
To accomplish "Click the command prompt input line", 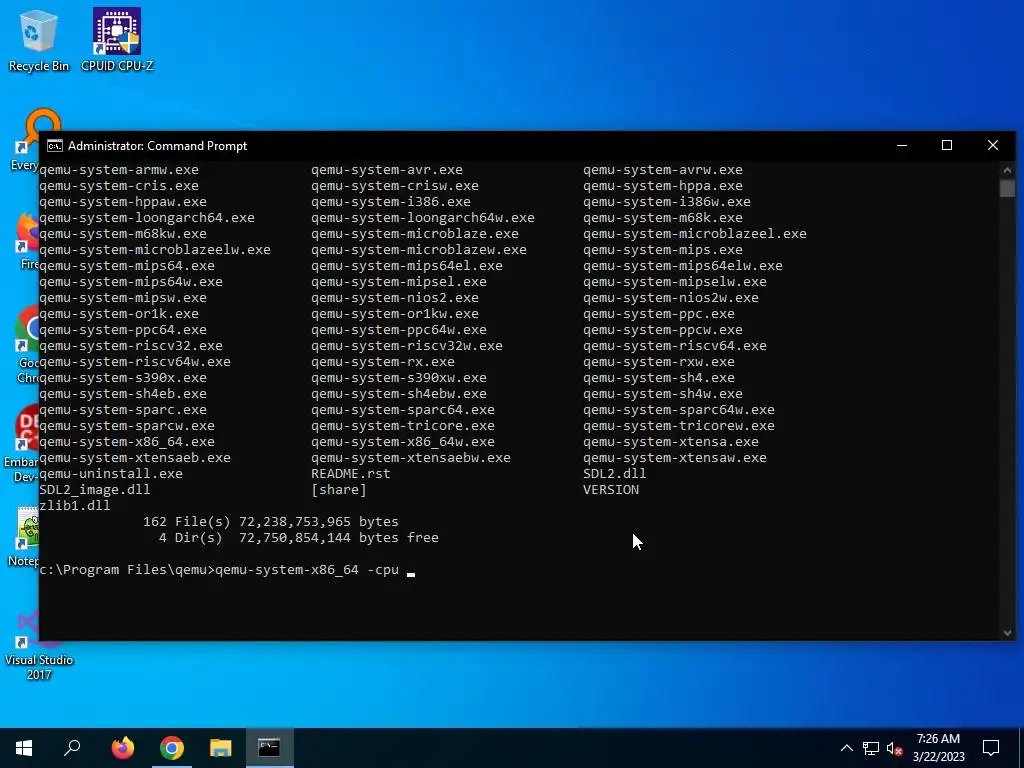I will pyautogui.click(x=227, y=569).
